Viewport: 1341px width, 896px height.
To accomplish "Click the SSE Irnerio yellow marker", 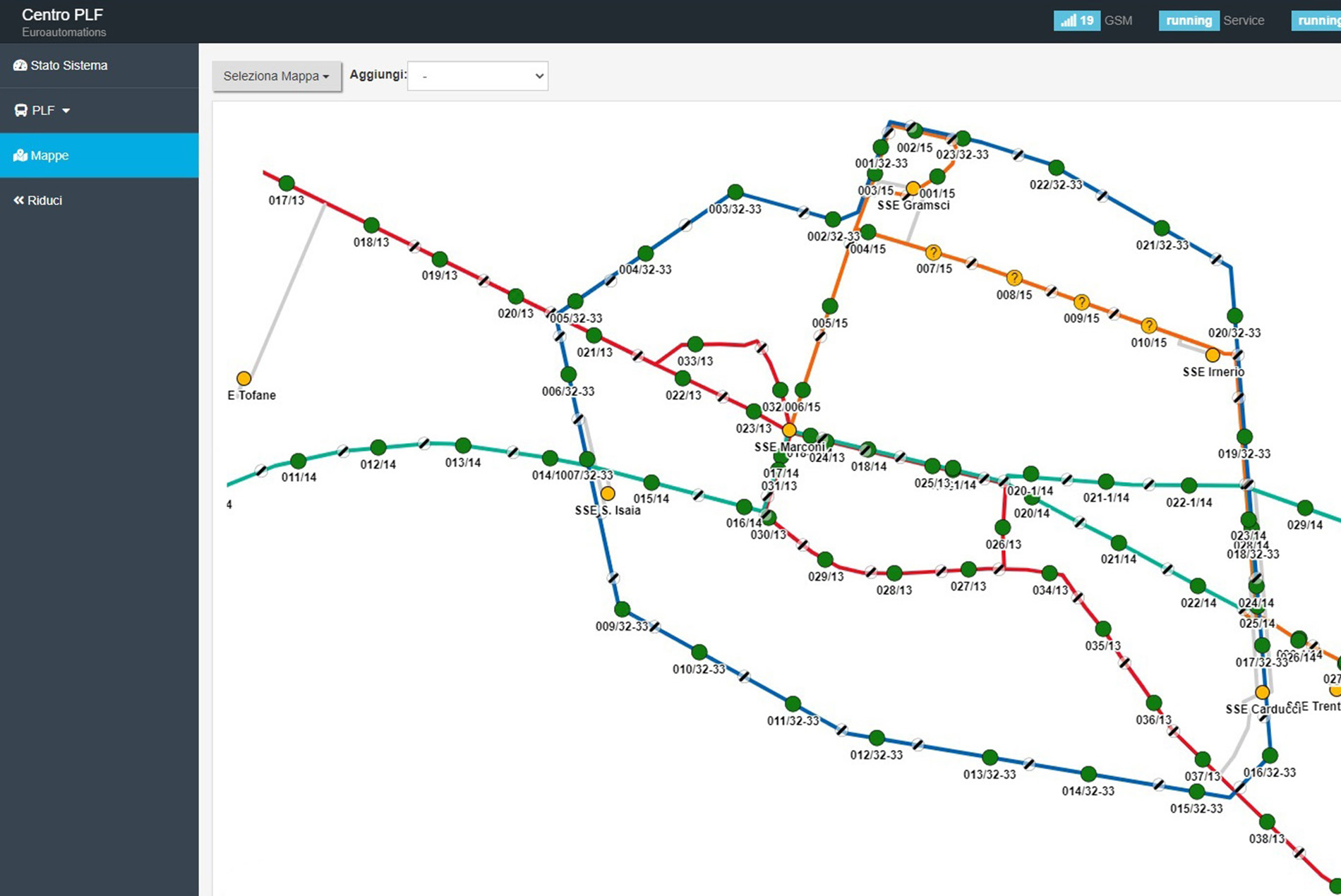I will pyautogui.click(x=1213, y=355).
